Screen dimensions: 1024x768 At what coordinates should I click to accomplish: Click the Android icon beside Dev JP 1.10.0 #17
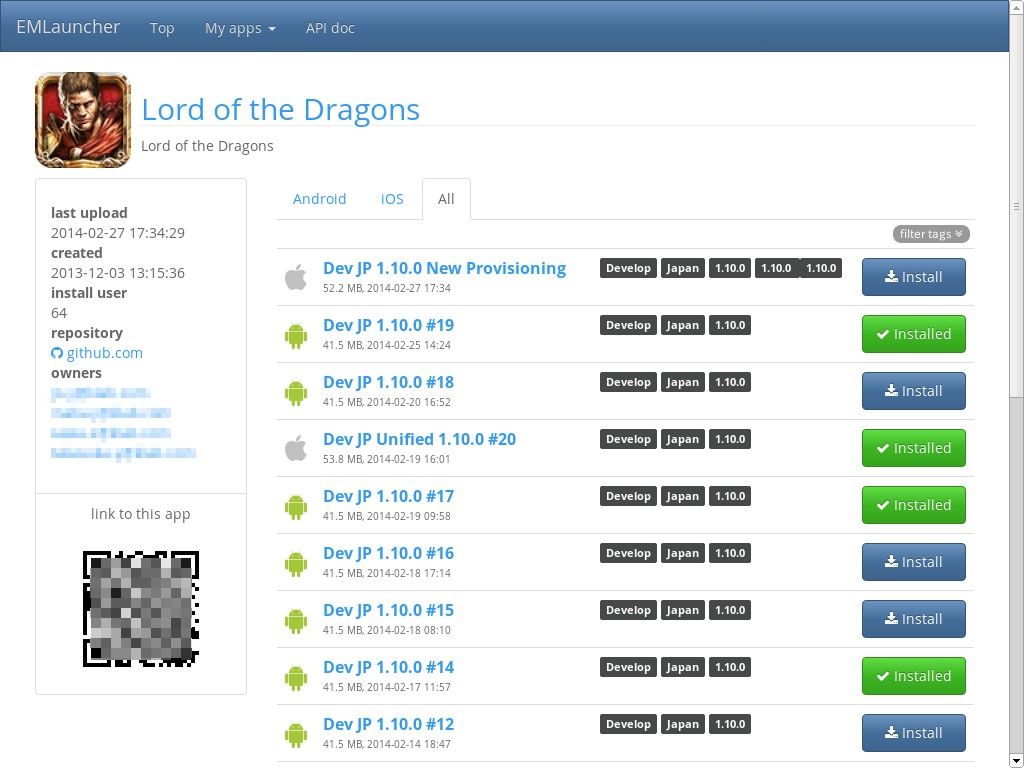pos(296,507)
